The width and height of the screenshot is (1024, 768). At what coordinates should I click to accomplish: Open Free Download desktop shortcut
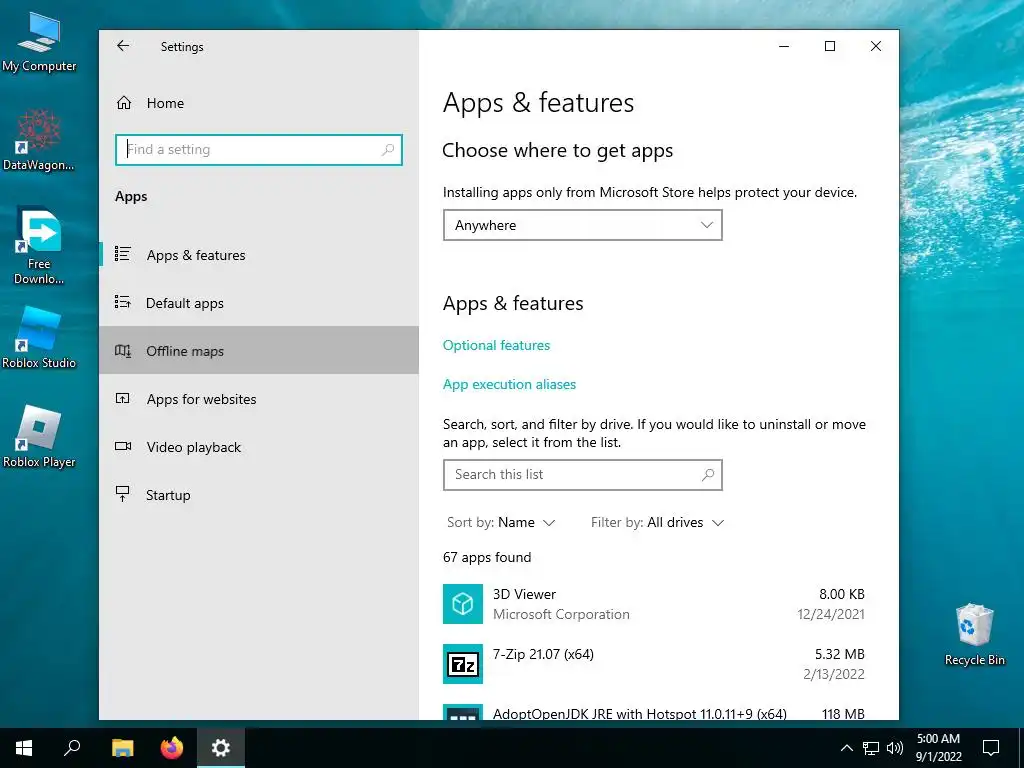39,246
